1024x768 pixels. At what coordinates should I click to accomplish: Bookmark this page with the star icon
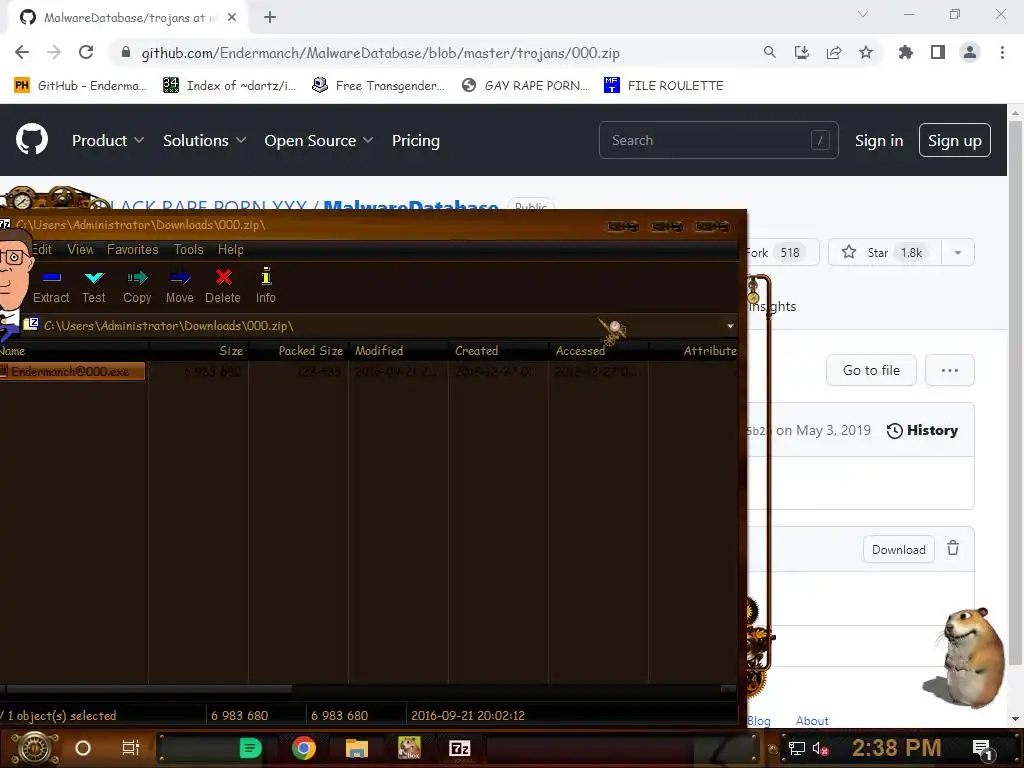pyautogui.click(x=865, y=52)
